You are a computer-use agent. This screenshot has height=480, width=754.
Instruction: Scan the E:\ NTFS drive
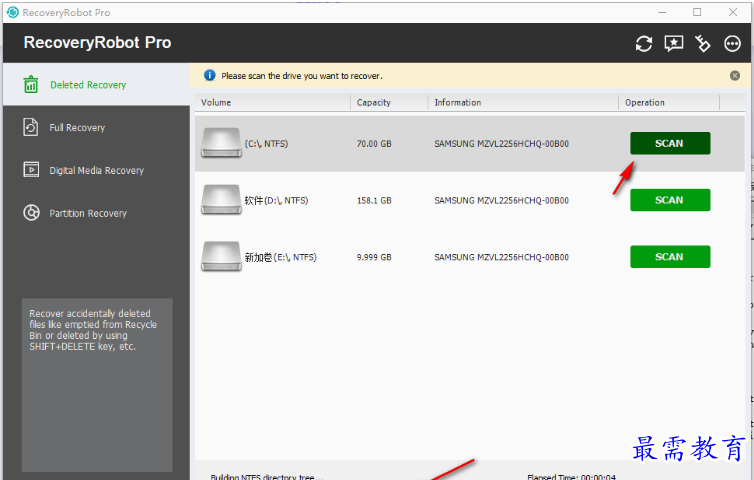click(x=670, y=257)
